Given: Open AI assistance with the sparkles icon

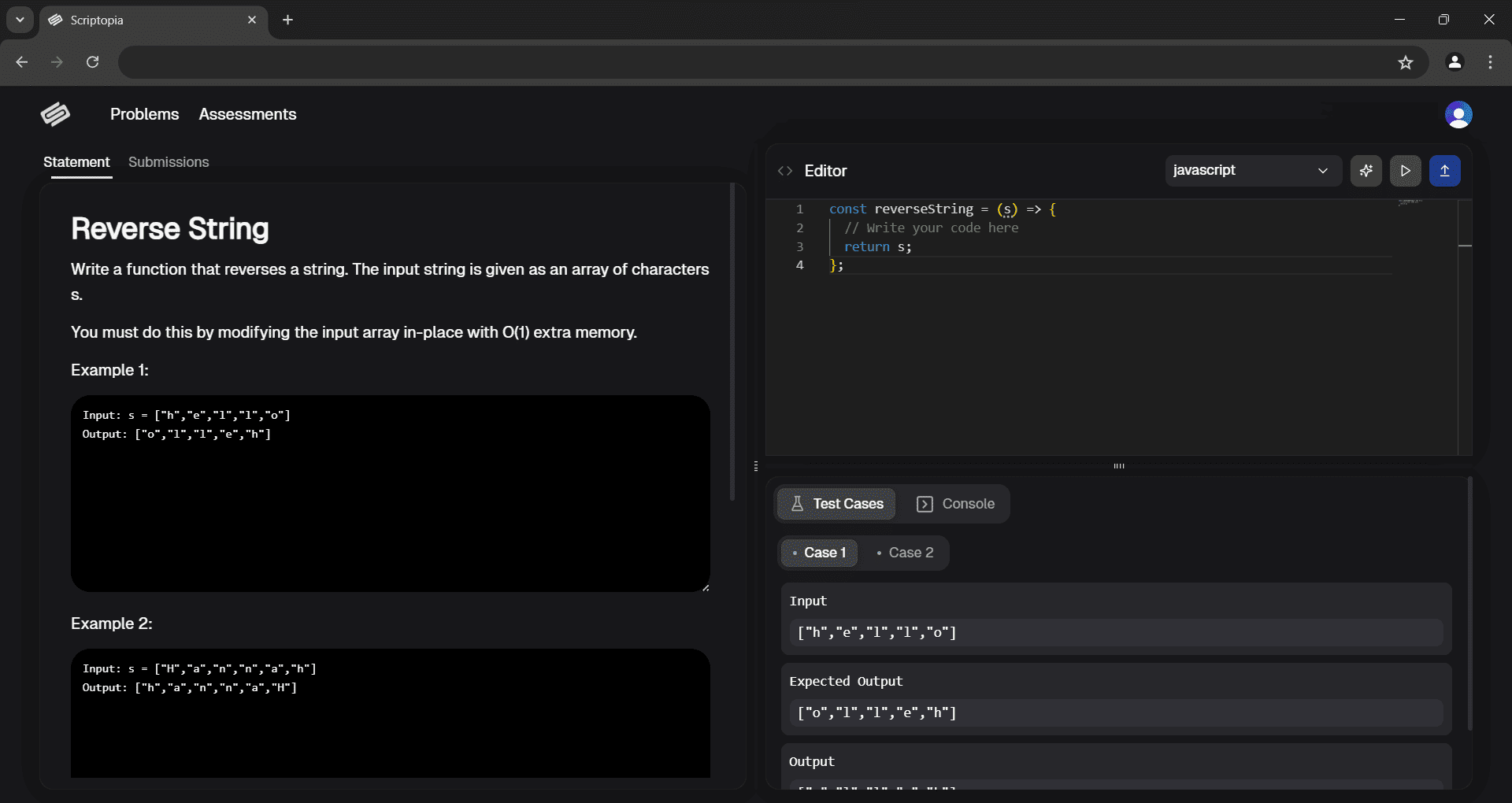Looking at the screenshot, I should [x=1366, y=170].
